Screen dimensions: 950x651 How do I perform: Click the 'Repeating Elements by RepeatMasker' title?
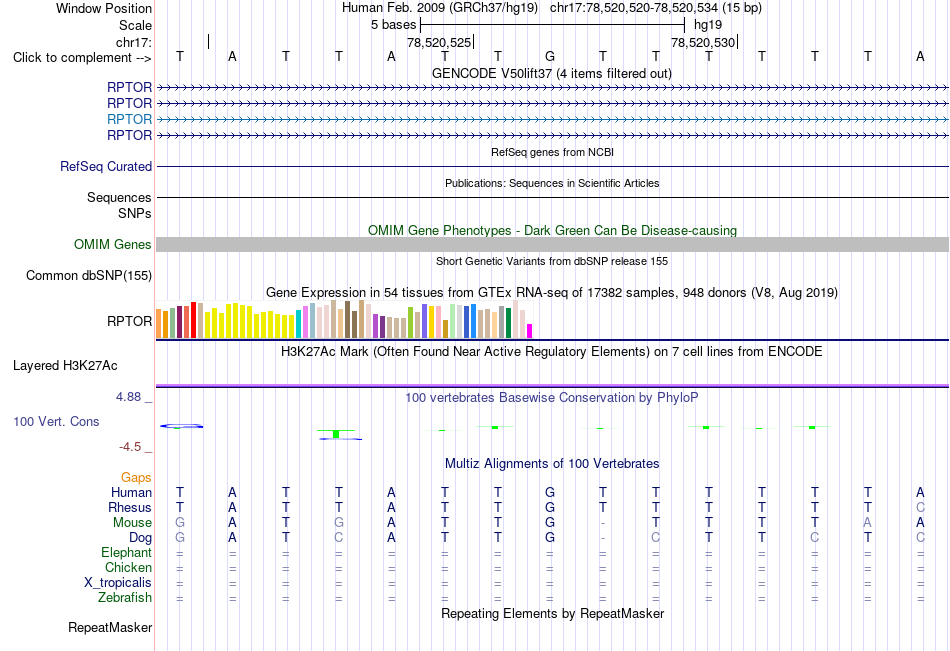pos(552,613)
